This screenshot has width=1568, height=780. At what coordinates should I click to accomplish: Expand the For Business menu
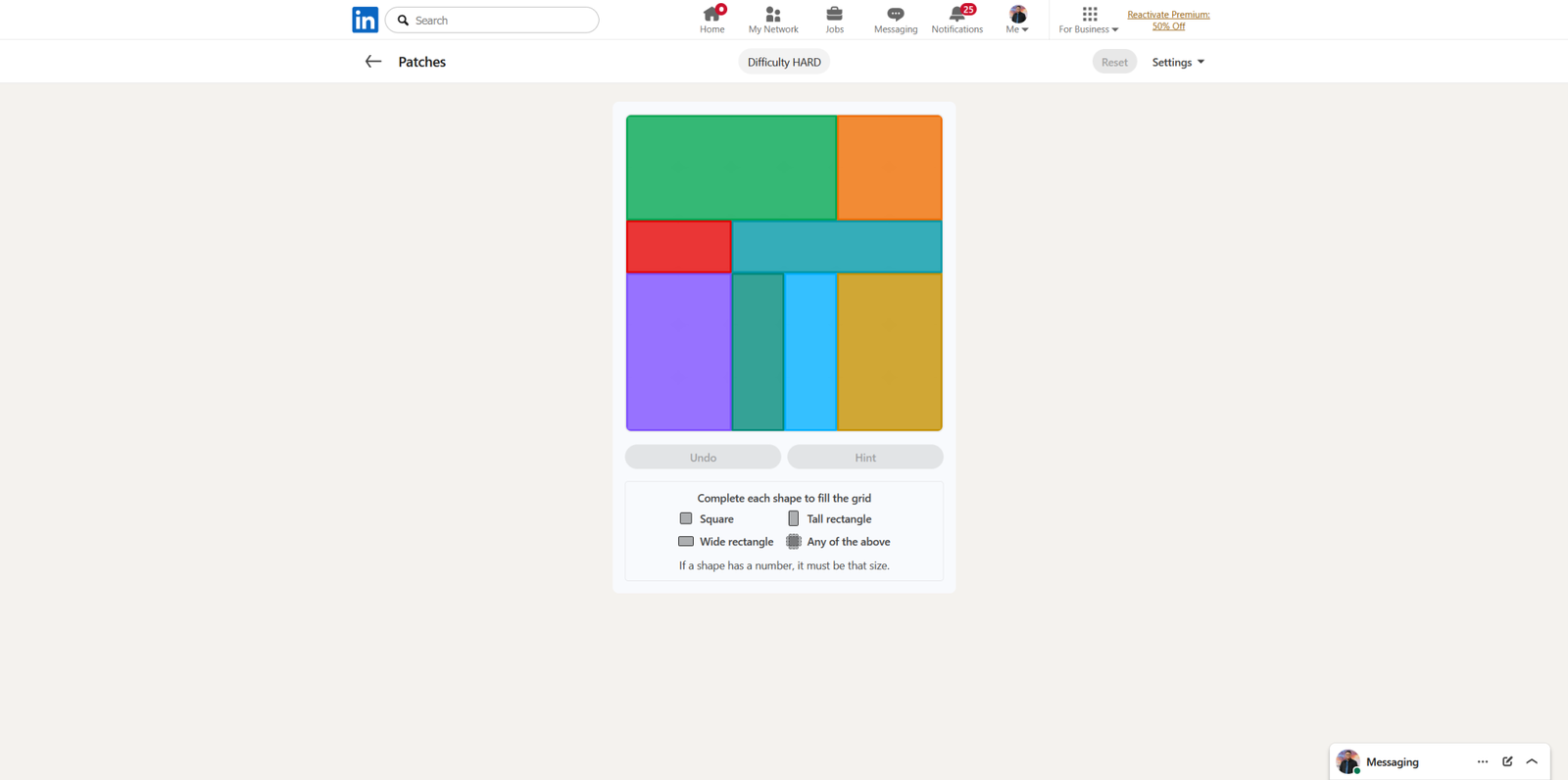click(1088, 20)
